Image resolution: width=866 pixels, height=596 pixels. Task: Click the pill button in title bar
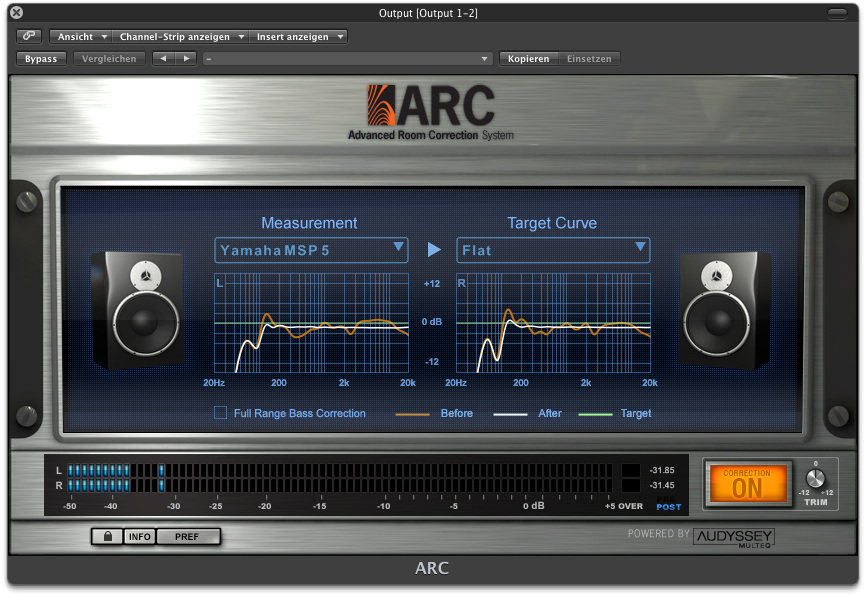coord(837,13)
